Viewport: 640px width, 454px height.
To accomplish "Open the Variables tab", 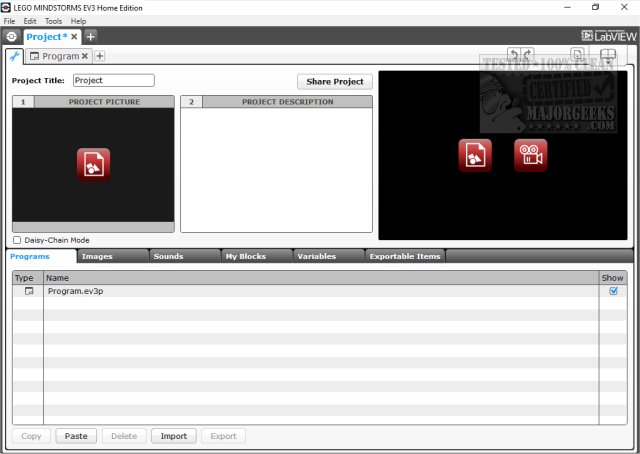I will [329, 256].
